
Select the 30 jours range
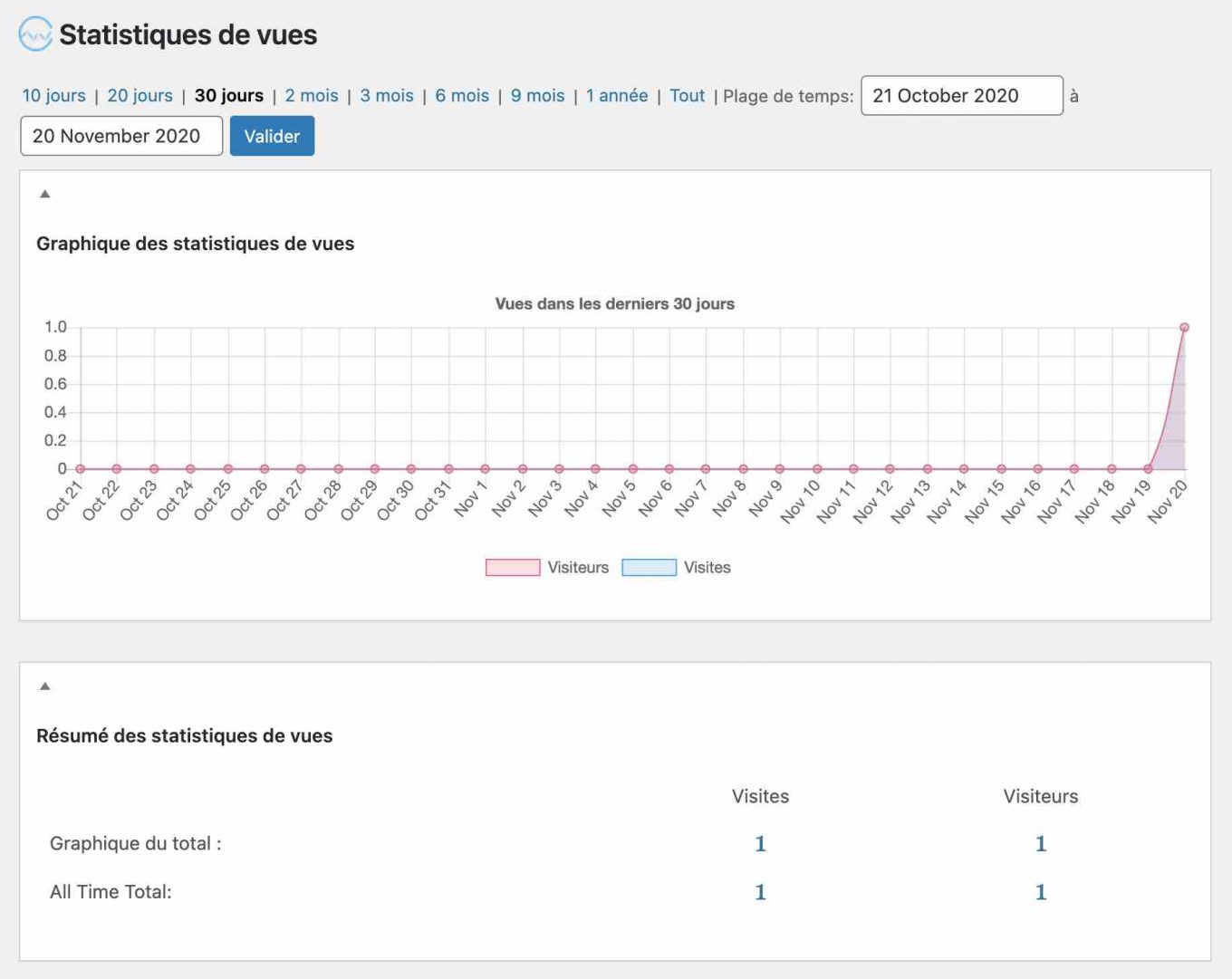pyautogui.click(x=229, y=96)
